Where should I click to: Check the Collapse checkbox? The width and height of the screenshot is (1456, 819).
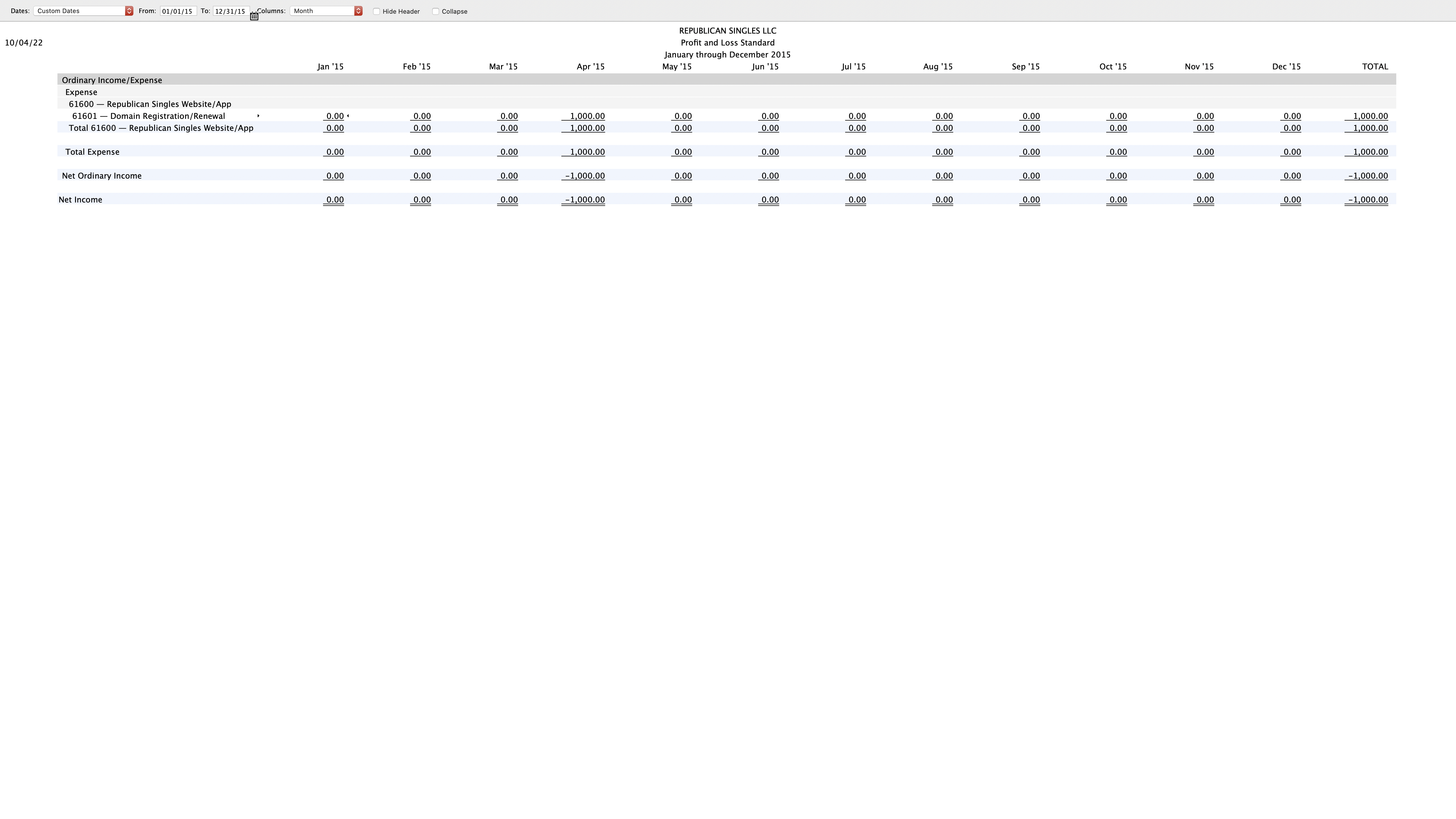pyautogui.click(x=436, y=11)
